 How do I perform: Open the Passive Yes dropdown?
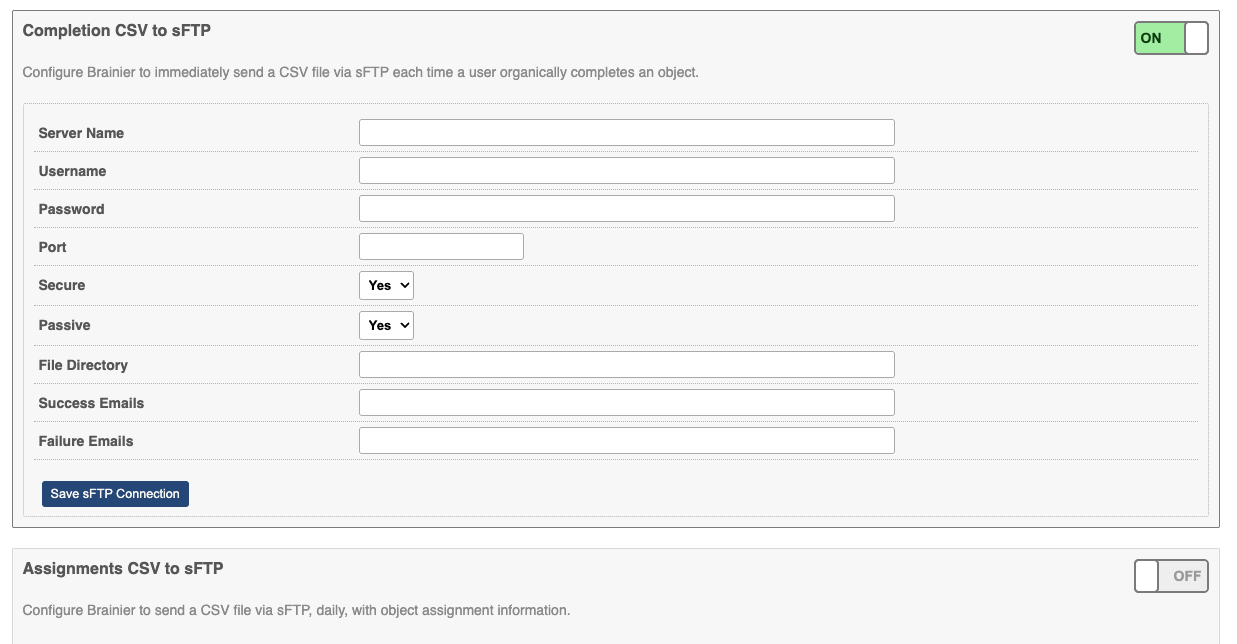(x=386, y=325)
